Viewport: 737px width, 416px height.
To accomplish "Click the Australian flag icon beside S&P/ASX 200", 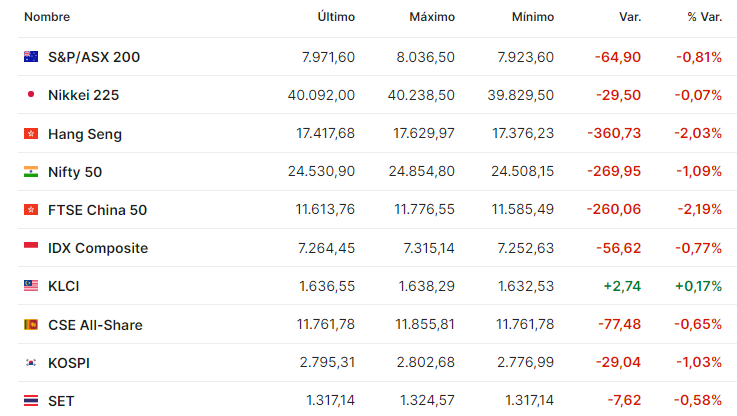I will (31, 56).
